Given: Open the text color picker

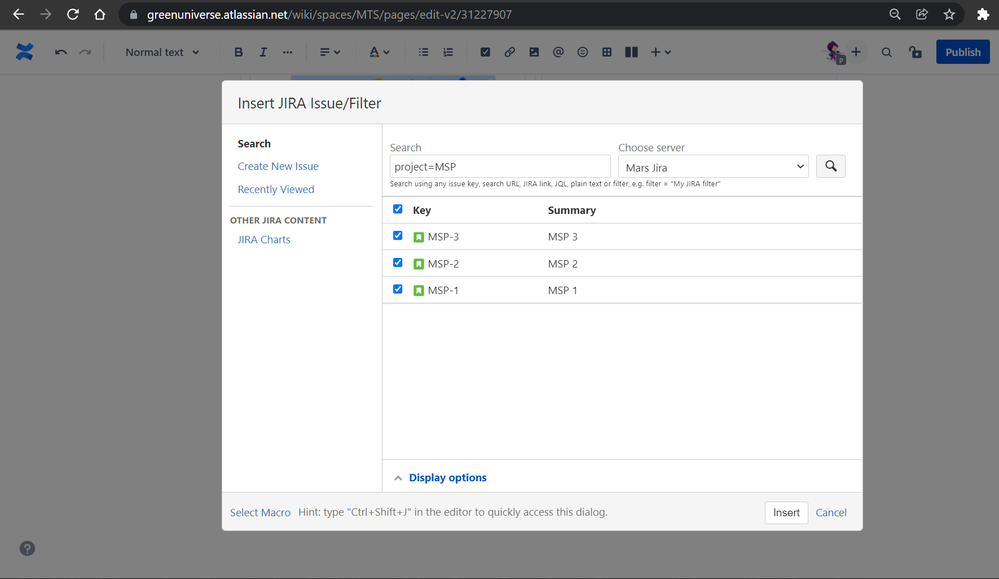Looking at the screenshot, I should [378, 52].
